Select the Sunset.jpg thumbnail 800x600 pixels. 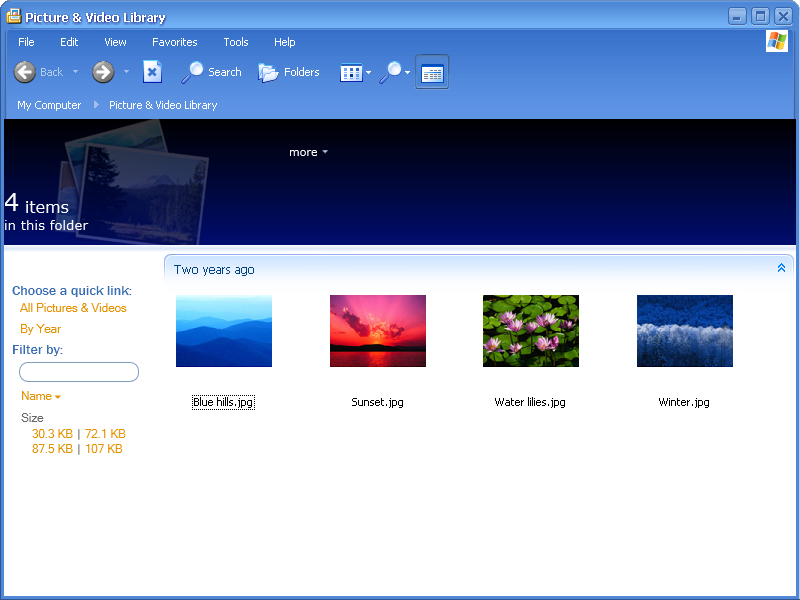pyautogui.click(x=378, y=331)
